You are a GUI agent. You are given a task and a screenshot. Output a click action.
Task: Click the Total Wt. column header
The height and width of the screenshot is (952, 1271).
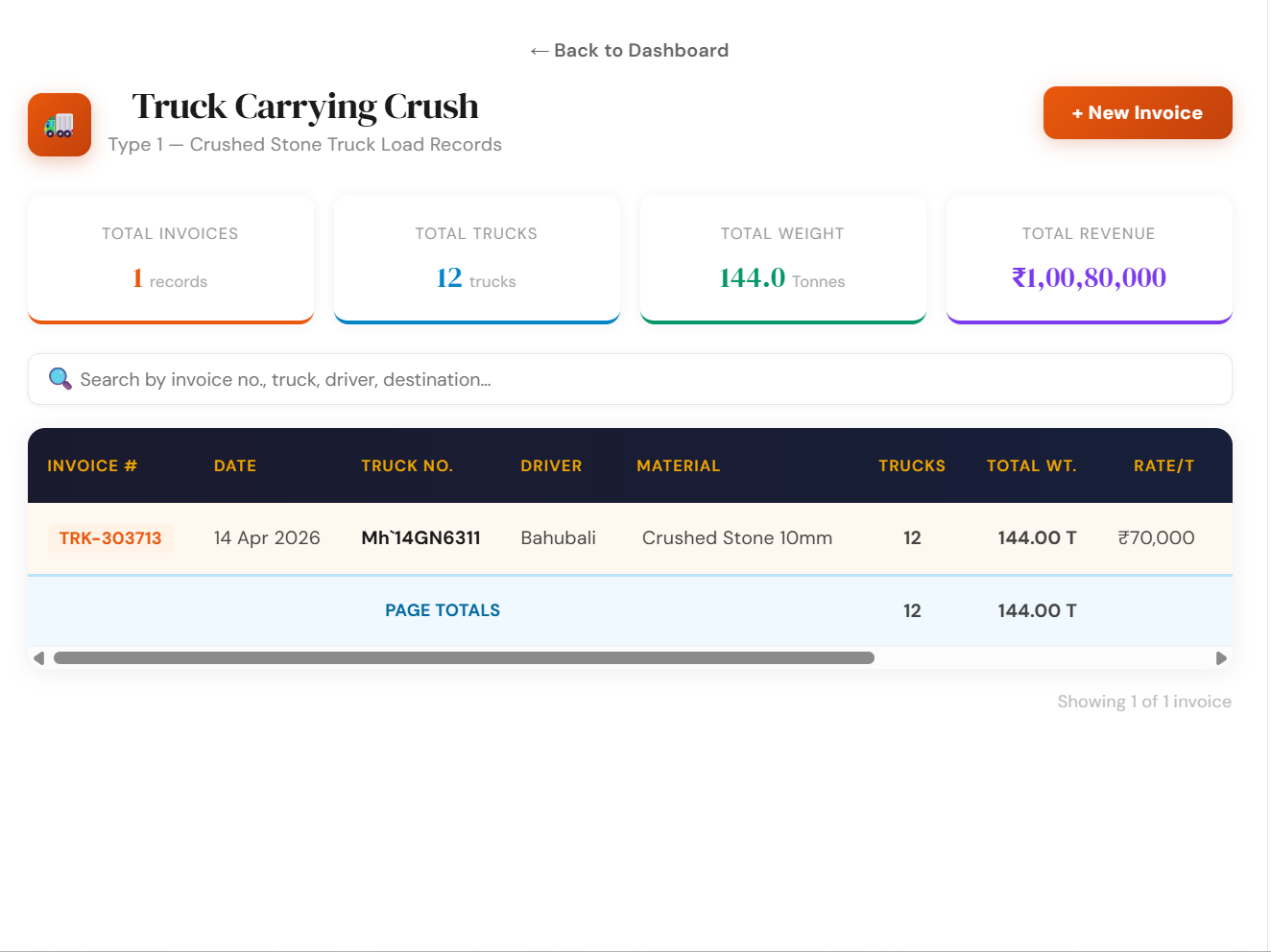pyautogui.click(x=1032, y=466)
